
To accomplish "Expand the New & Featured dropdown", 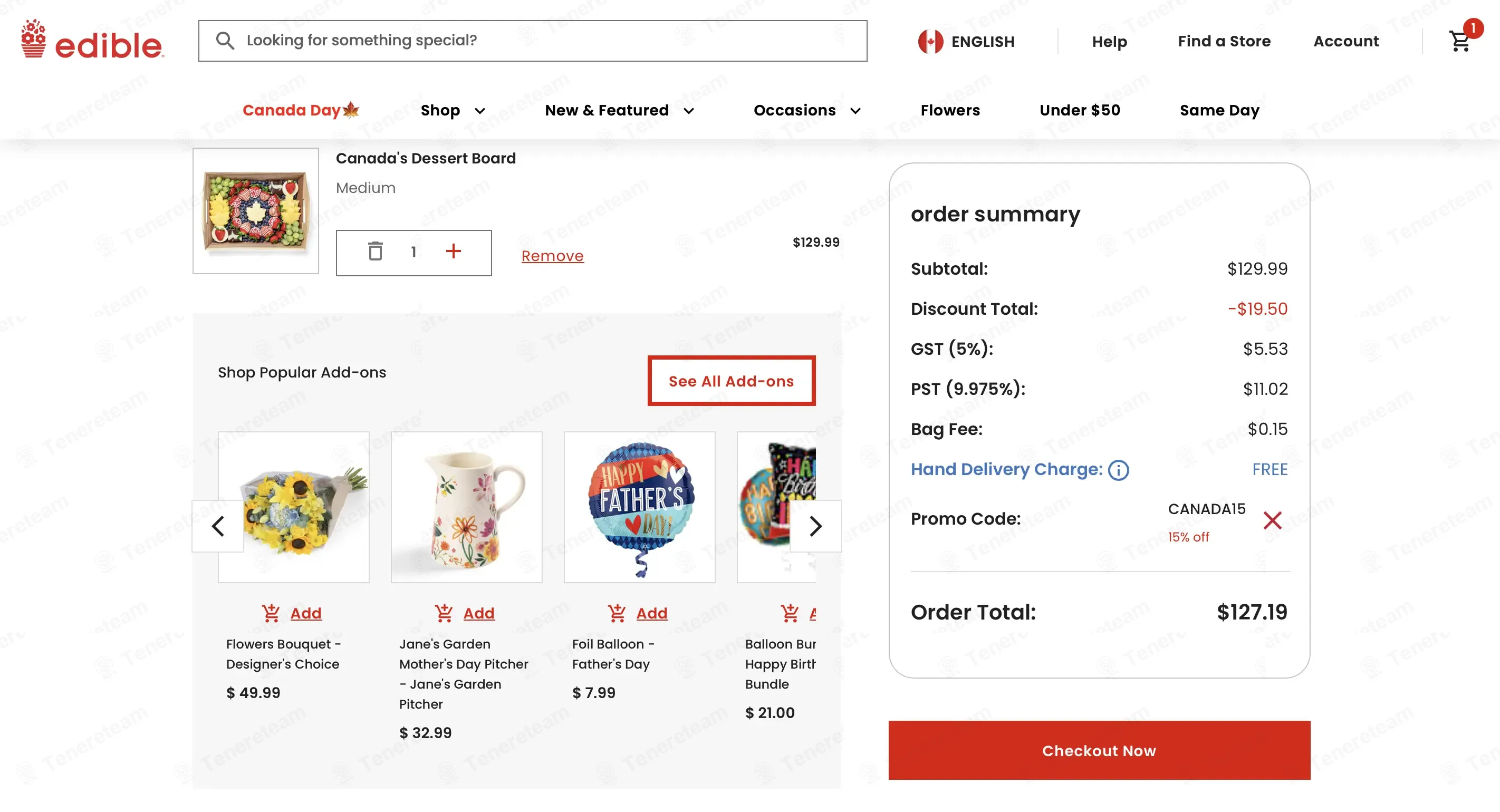I will 619,111.
